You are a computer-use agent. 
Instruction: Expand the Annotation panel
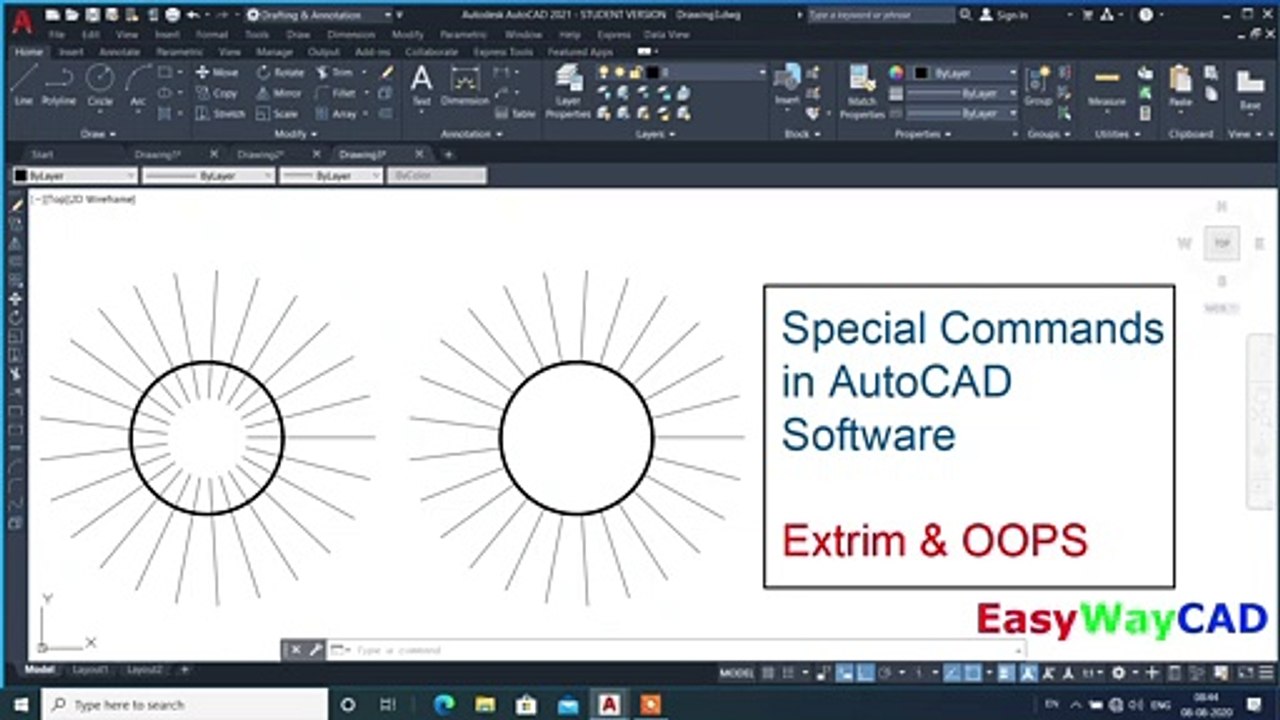(x=472, y=133)
